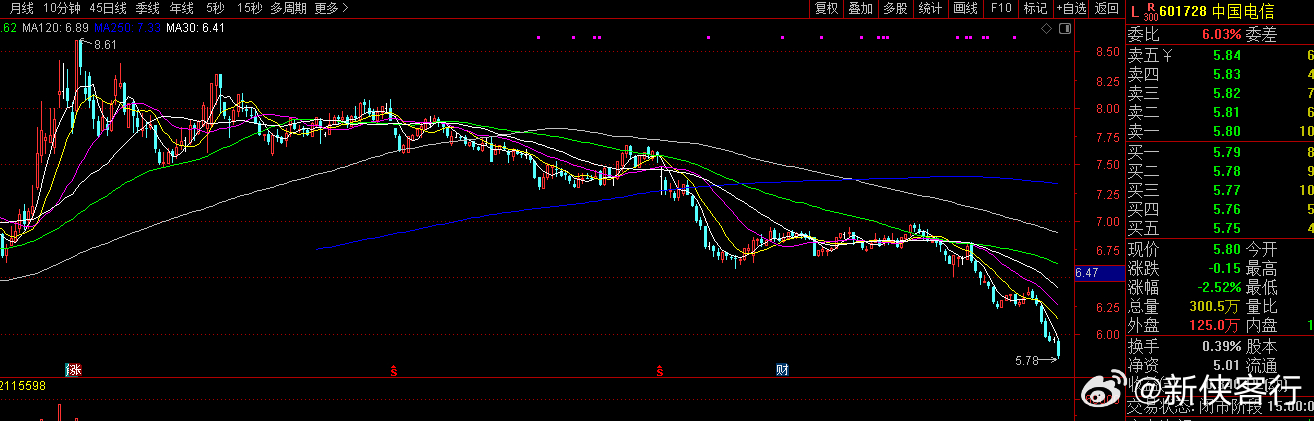Select 卖二 price 5.81

click(x=1226, y=112)
